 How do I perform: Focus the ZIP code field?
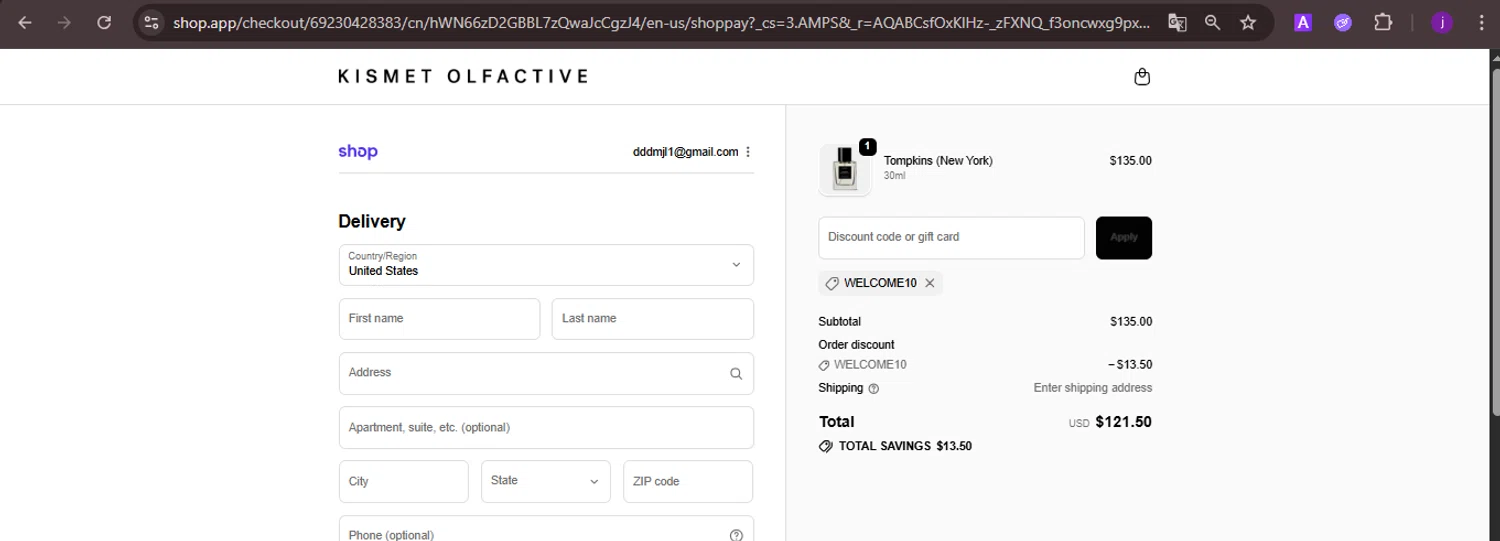tap(688, 481)
